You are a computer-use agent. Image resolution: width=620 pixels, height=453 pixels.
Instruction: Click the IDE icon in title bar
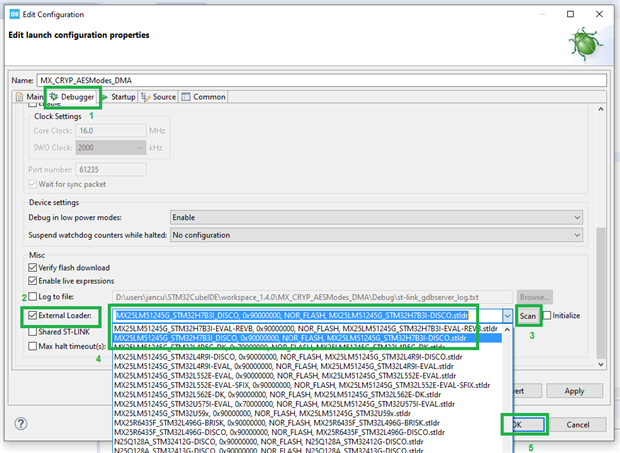pyautogui.click(x=14, y=14)
